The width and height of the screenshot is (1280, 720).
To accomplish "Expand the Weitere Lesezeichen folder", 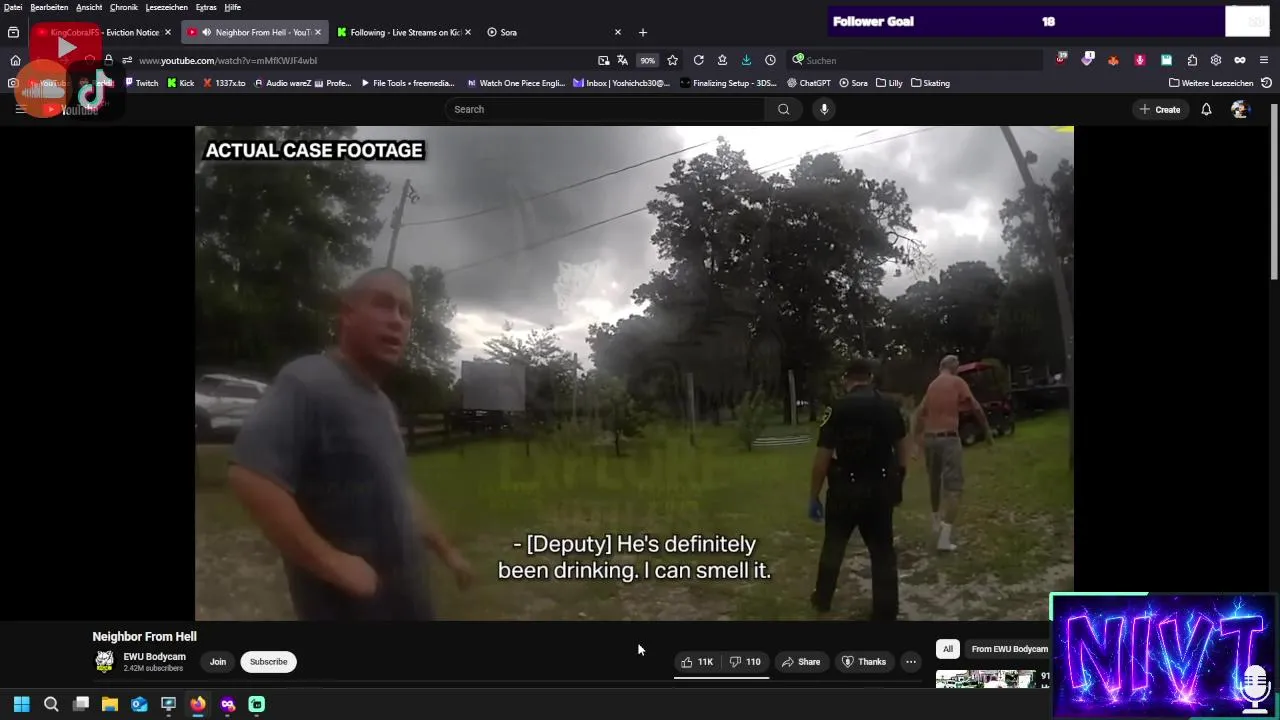I will pyautogui.click(x=1211, y=83).
